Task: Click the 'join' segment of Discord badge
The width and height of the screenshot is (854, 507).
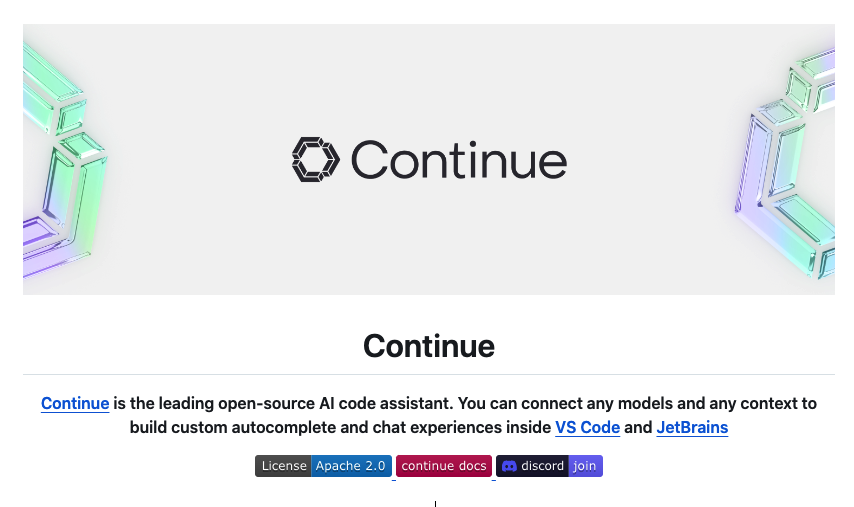Action: coord(585,466)
